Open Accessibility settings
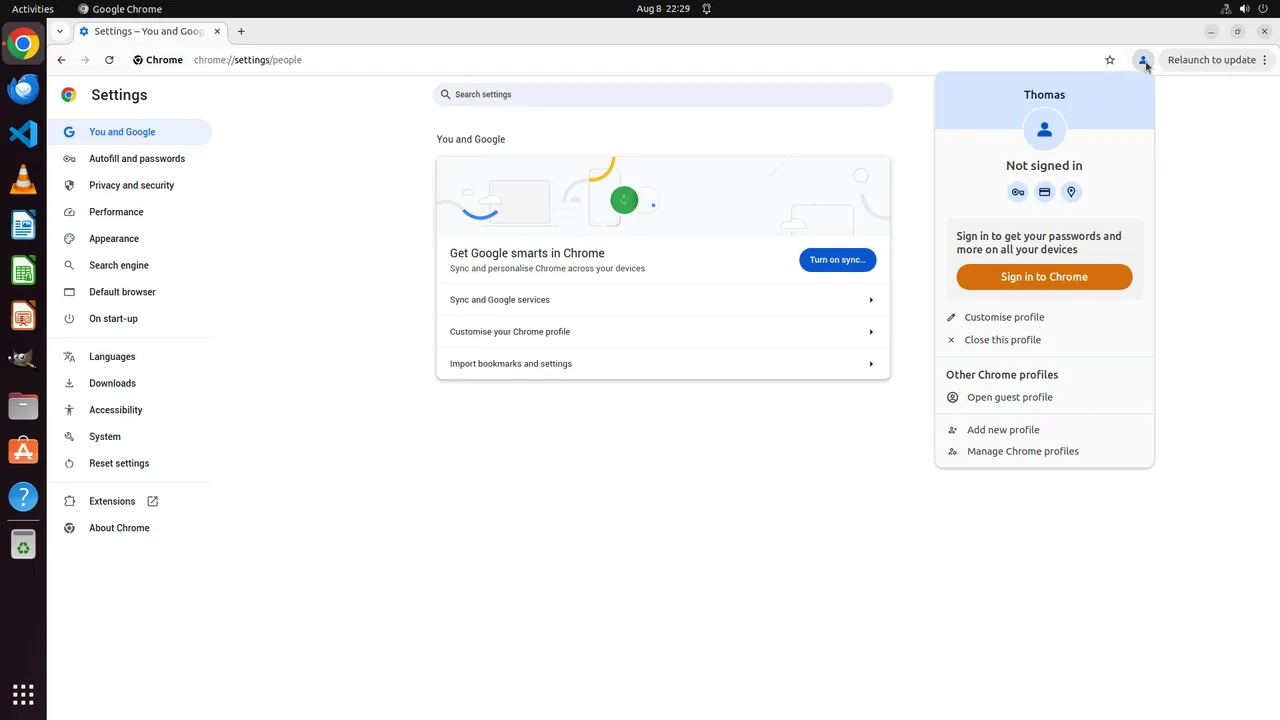This screenshot has height=720, width=1280. (130, 410)
